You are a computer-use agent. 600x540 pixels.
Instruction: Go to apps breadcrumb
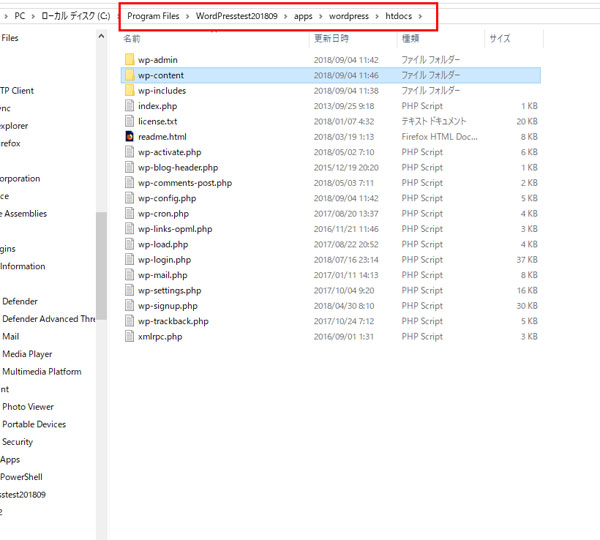303,16
